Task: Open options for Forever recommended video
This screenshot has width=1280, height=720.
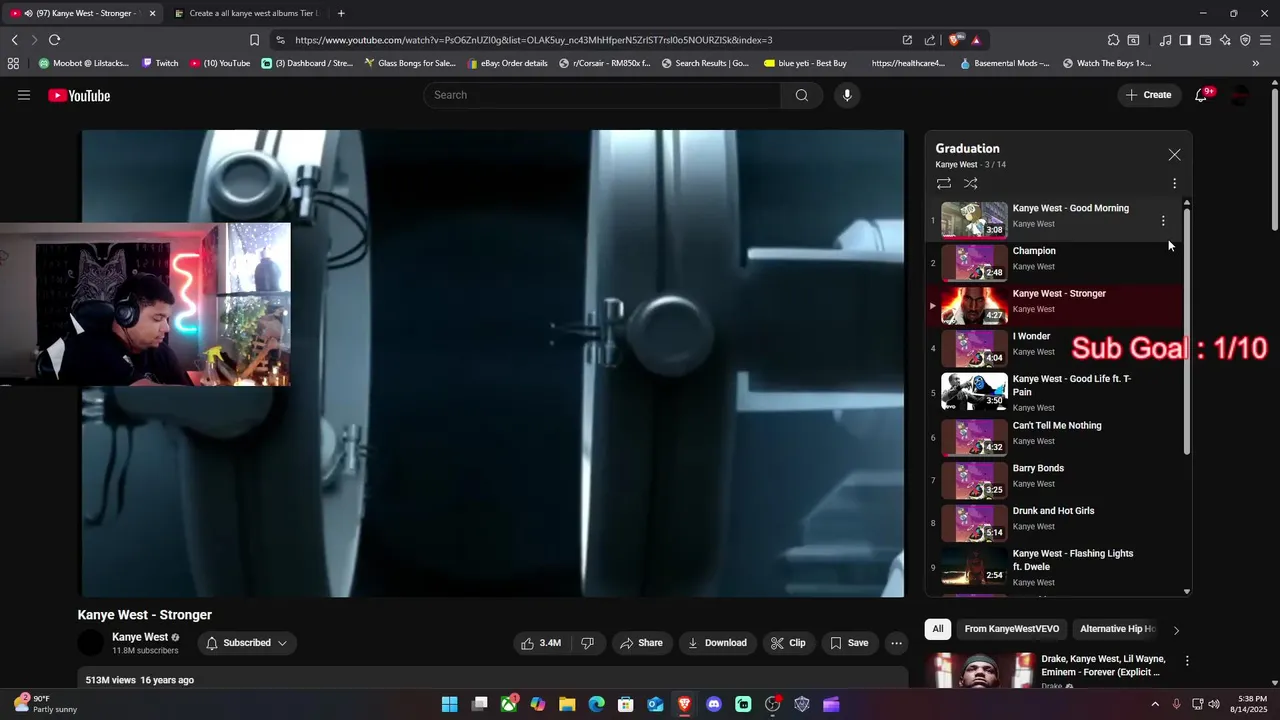Action: pos(1187,661)
